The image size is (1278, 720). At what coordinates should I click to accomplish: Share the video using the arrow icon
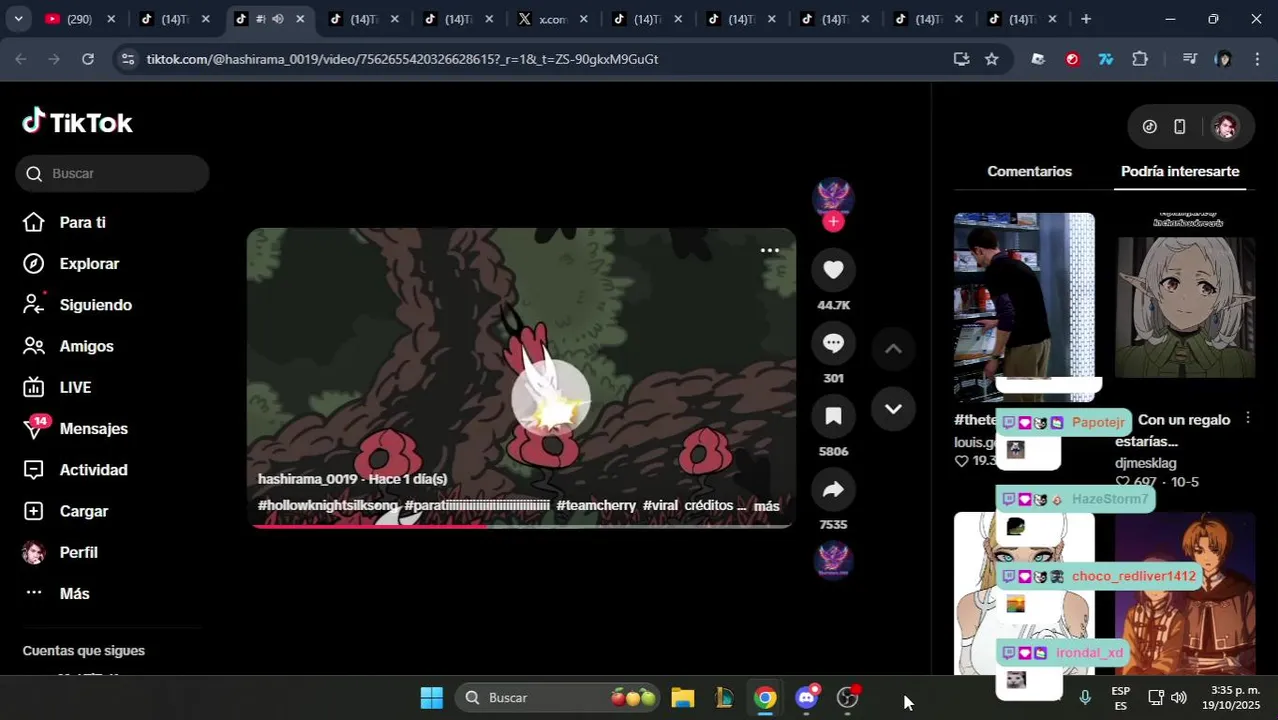point(833,489)
